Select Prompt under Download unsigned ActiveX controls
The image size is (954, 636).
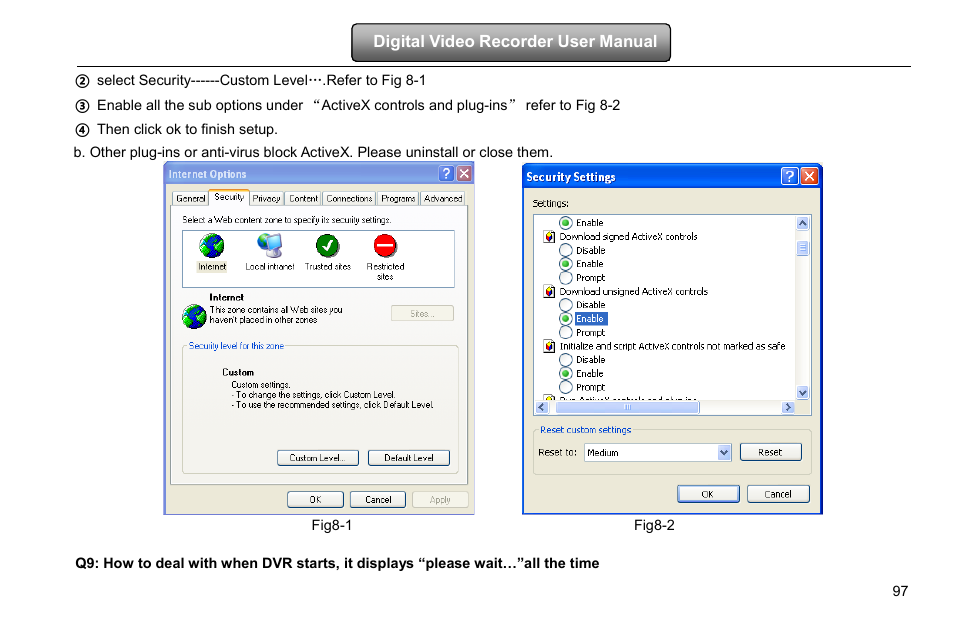tap(566, 332)
